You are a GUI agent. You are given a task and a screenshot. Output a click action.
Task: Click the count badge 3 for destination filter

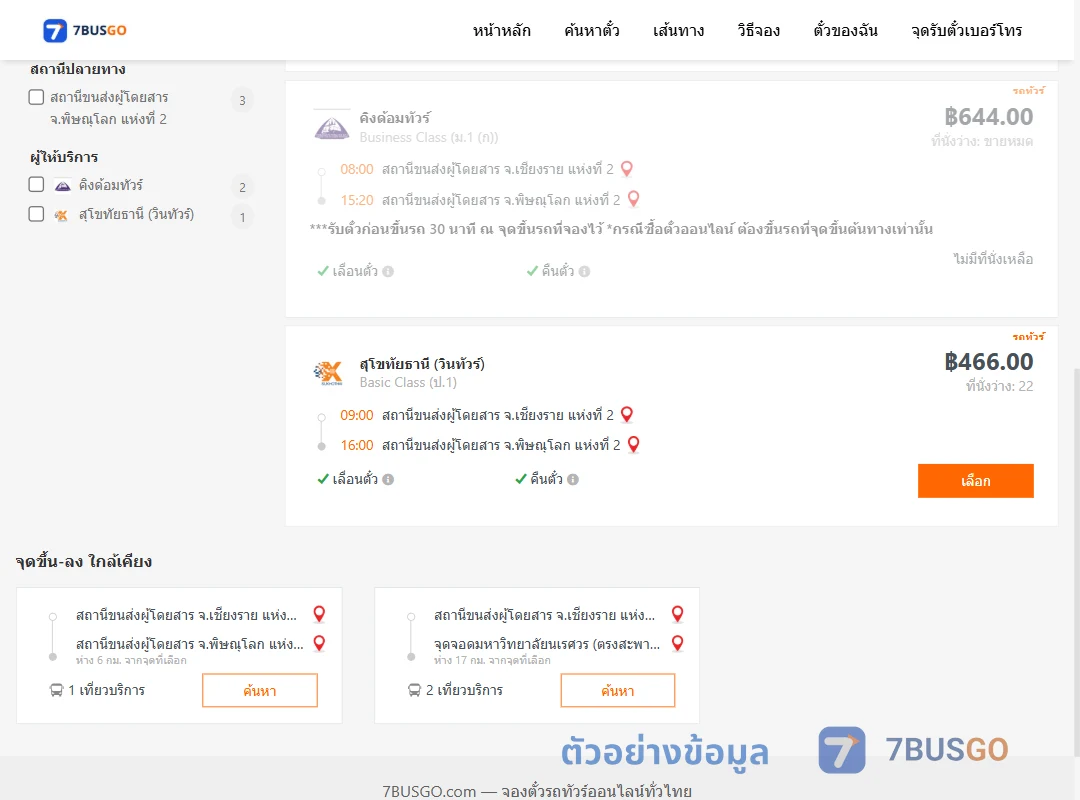pyautogui.click(x=242, y=101)
